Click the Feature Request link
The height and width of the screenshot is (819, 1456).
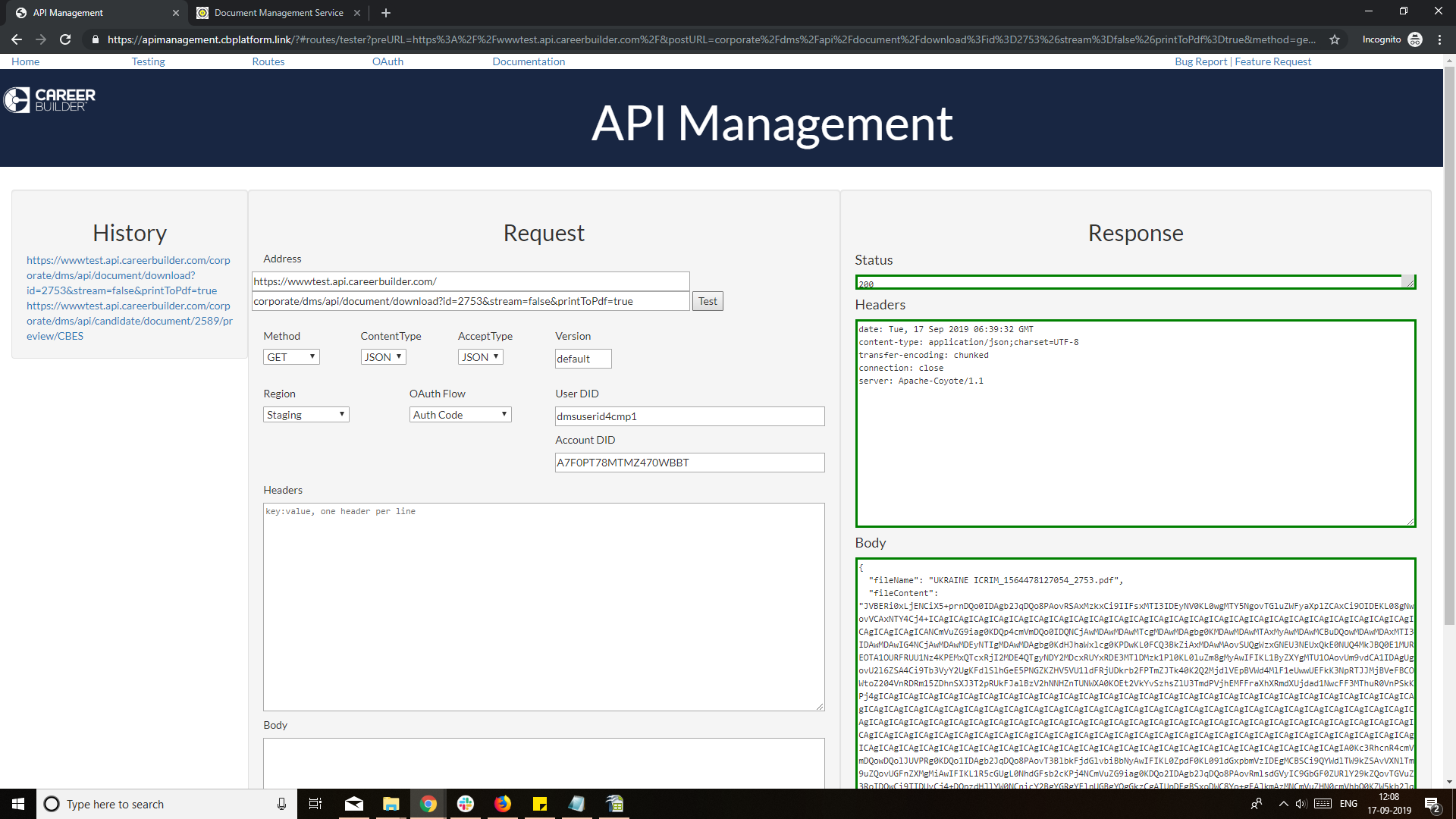1272,61
